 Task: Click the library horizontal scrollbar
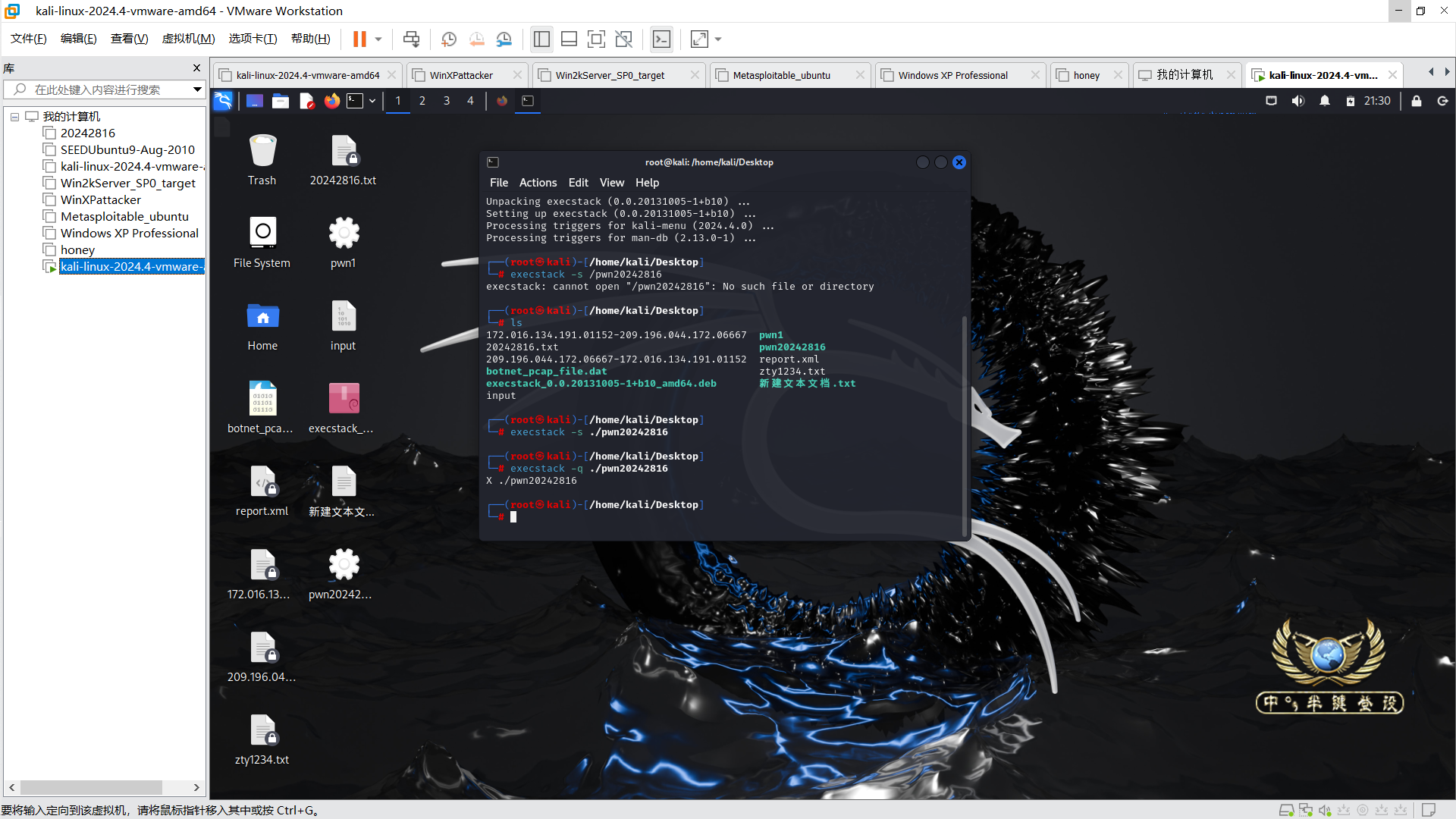91,787
